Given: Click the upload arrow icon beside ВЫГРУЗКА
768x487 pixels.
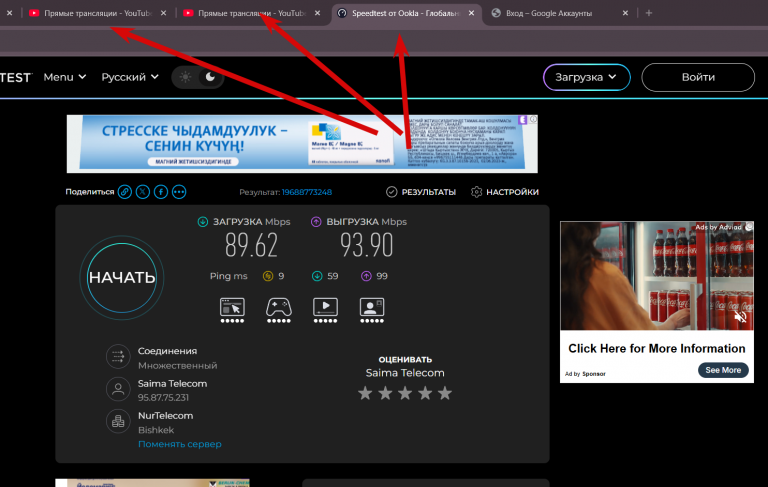Looking at the screenshot, I should pyautogui.click(x=316, y=222).
